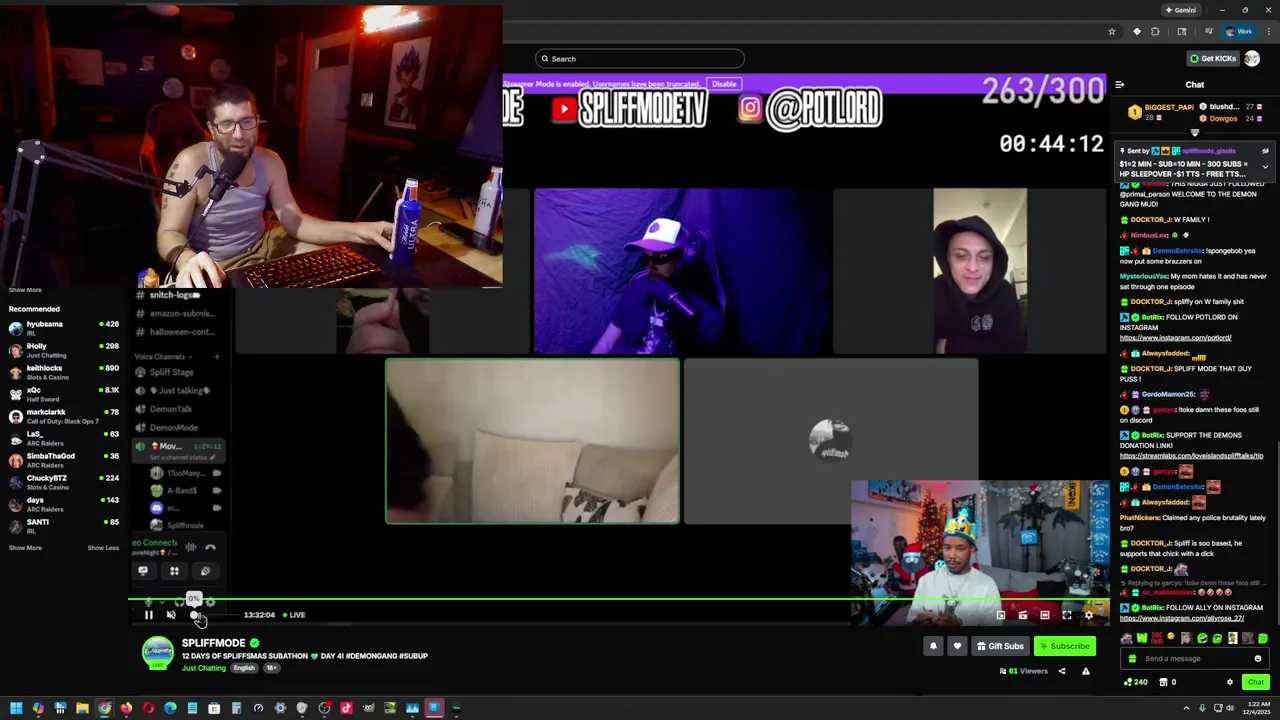Open File Explorer from taskbar
The height and width of the screenshot is (720, 1280).
82,708
